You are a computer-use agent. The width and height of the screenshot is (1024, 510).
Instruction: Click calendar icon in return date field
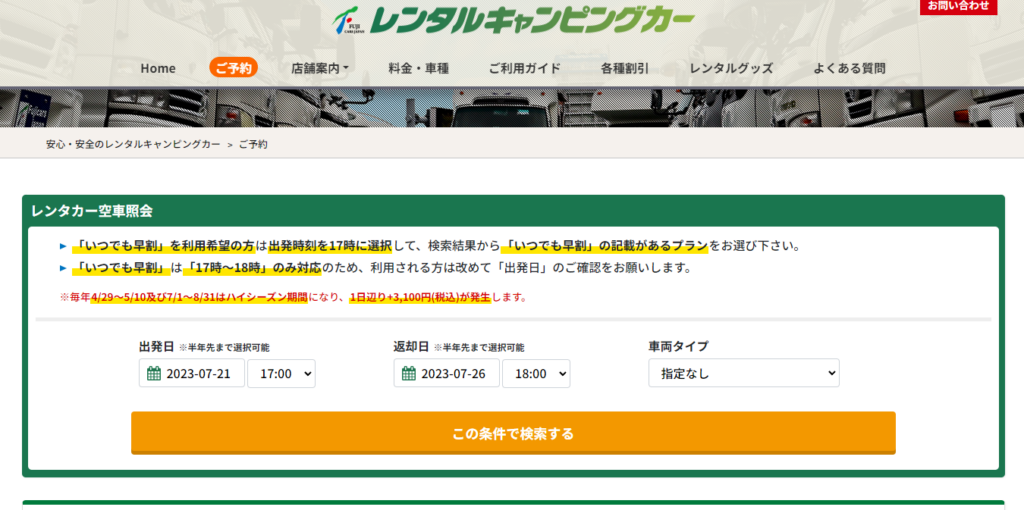click(x=408, y=374)
